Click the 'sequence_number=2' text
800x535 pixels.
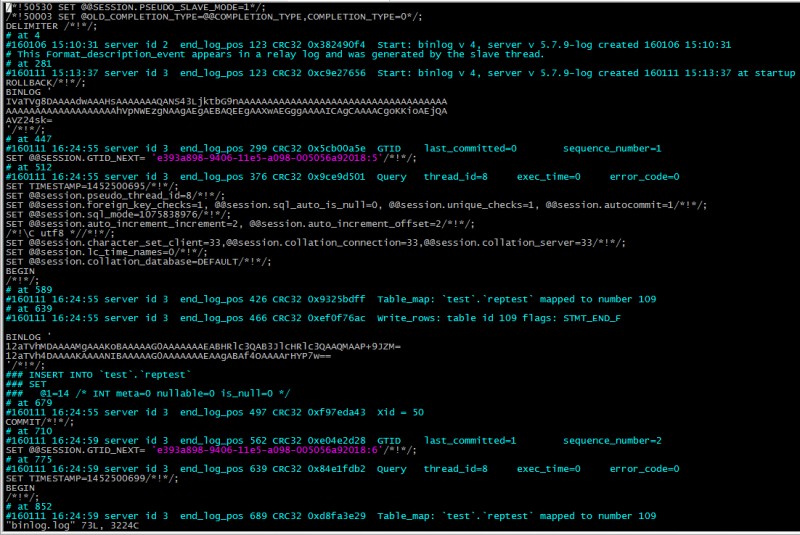(x=612, y=441)
